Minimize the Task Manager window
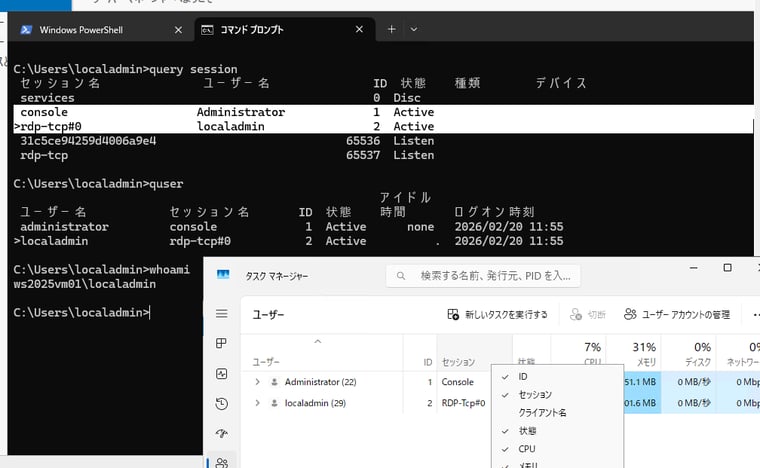This screenshot has height=468, width=760. tap(694, 267)
